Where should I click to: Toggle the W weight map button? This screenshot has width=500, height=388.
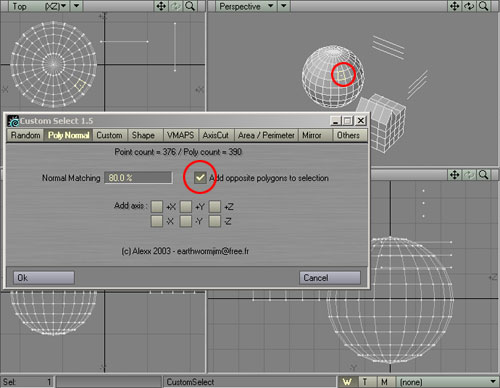pos(347,382)
